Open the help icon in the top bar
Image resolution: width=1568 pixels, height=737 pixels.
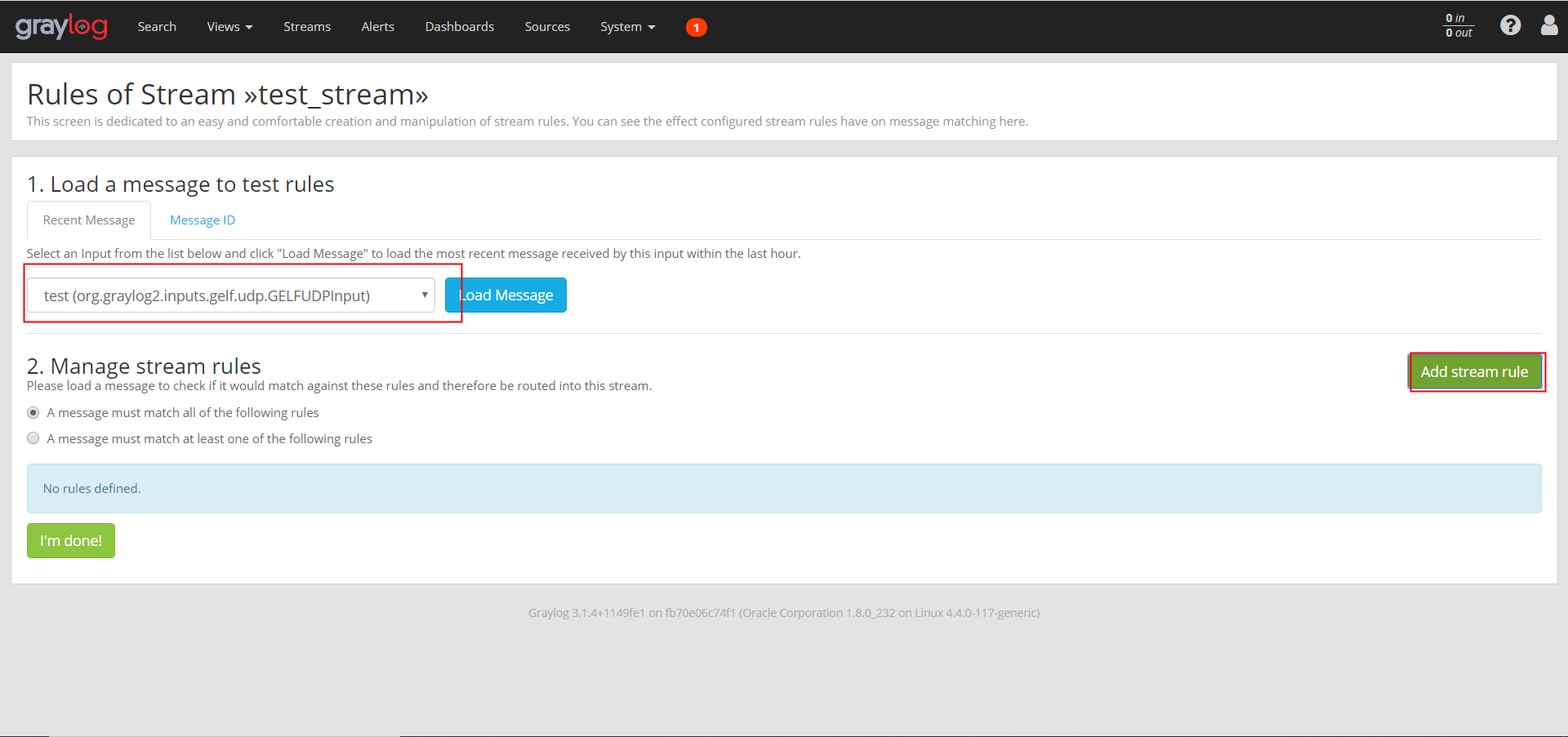1511,25
